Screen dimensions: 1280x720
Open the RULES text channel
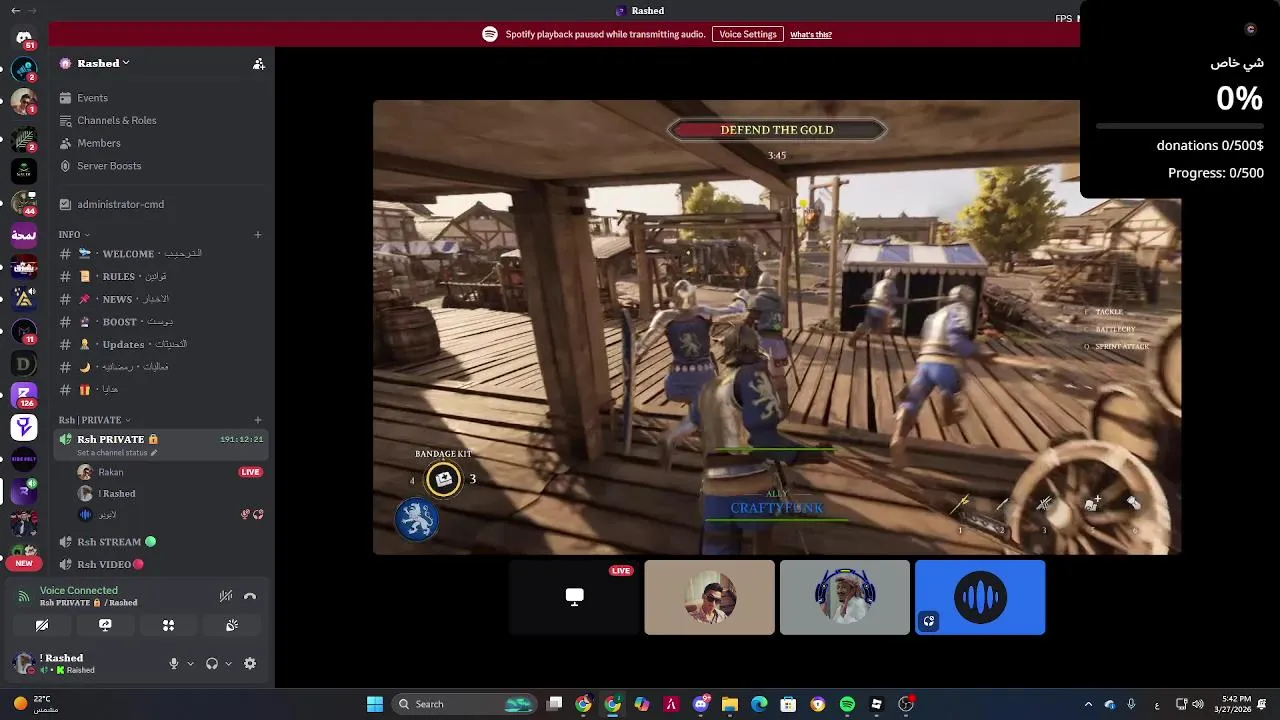[x=162, y=276]
